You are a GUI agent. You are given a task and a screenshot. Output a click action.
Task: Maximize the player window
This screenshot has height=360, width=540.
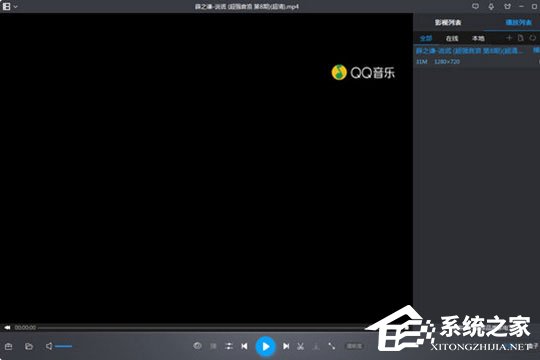tap(534, 6)
